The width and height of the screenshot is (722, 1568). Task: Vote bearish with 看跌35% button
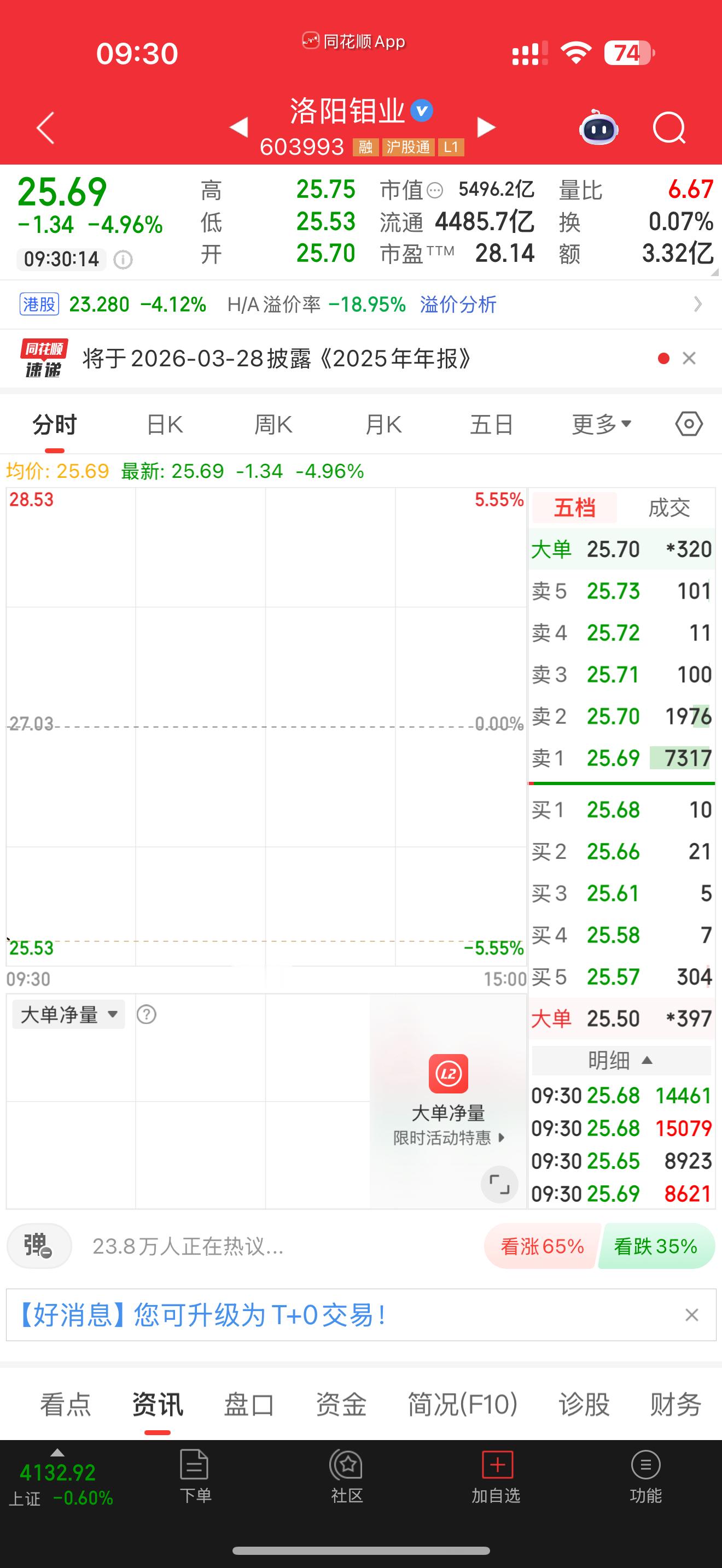(656, 1246)
